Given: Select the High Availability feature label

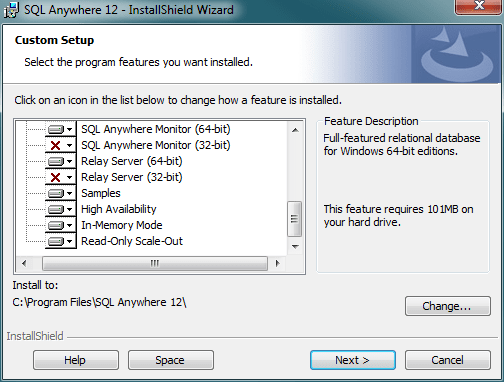Looking at the screenshot, I should [x=119, y=209].
